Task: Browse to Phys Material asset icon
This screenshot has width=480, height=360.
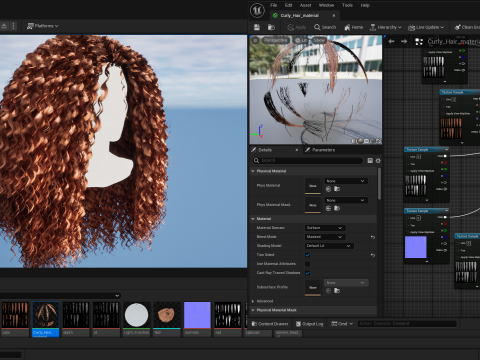Action: tap(337, 189)
